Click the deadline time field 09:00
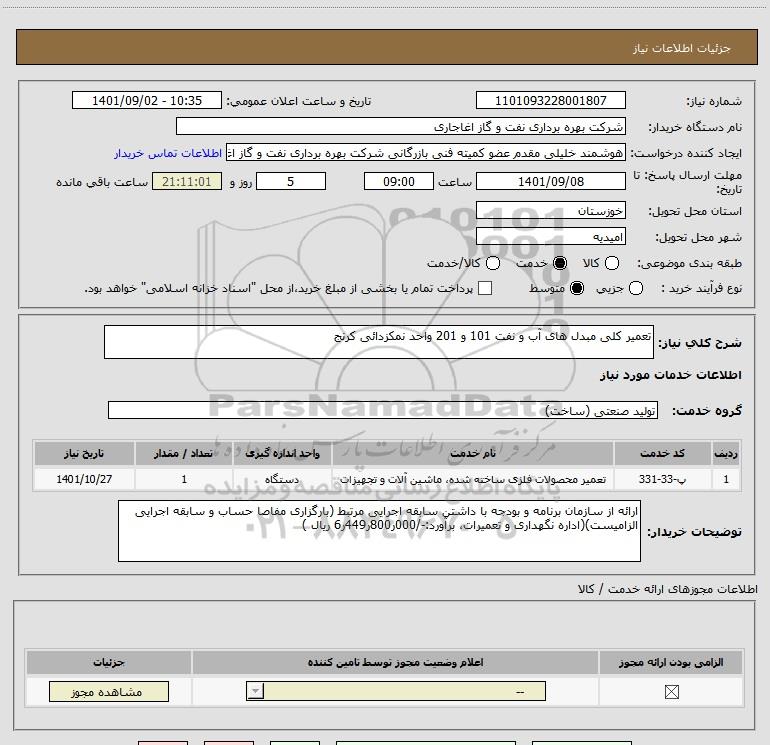 tap(399, 181)
